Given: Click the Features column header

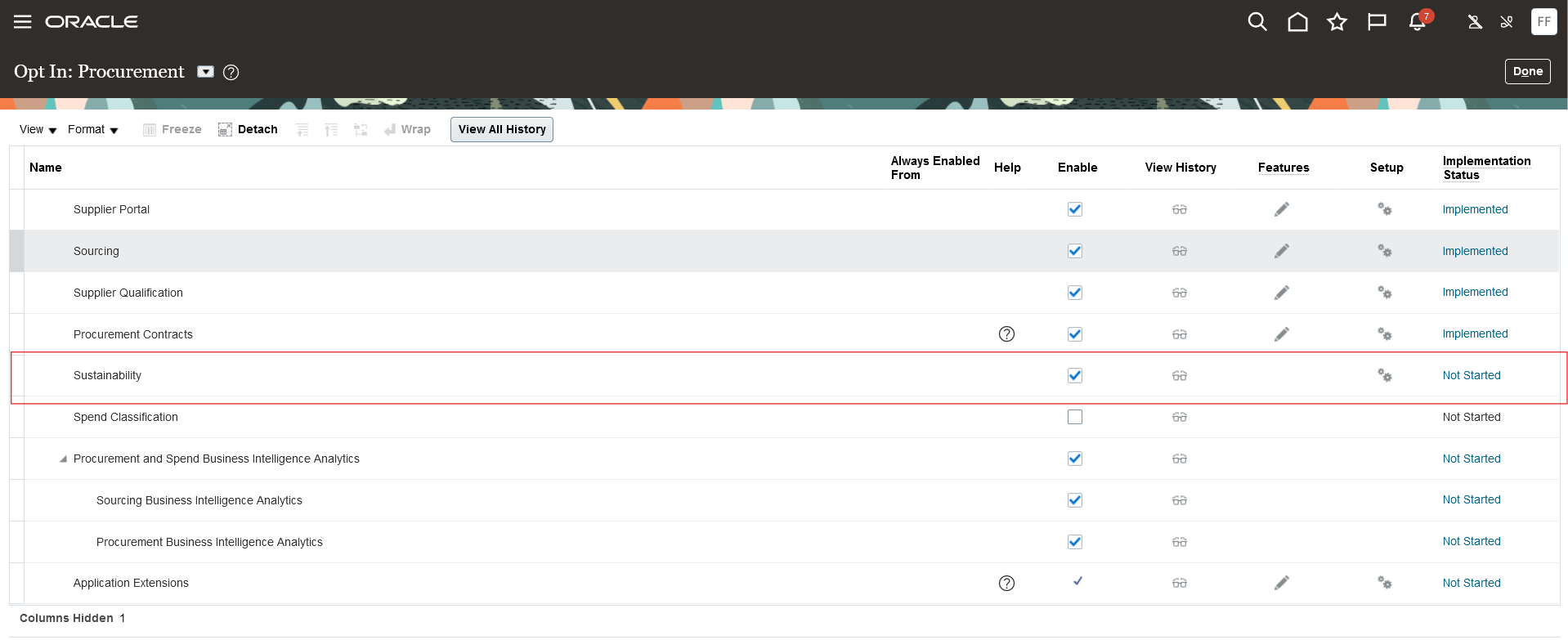Looking at the screenshot, I should pos(1284,168).
